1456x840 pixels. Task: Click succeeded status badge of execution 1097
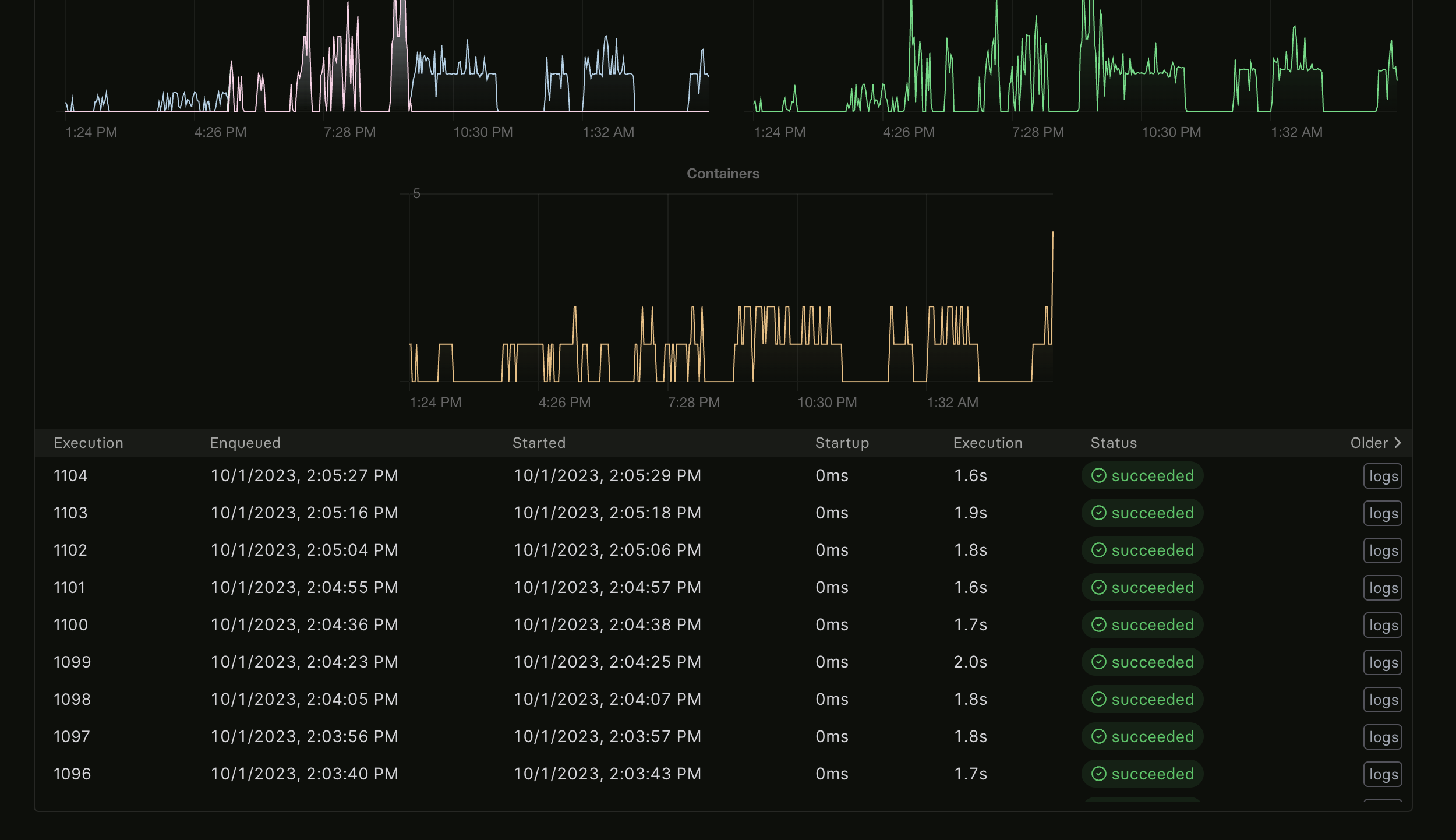(x=1142, y=737)
